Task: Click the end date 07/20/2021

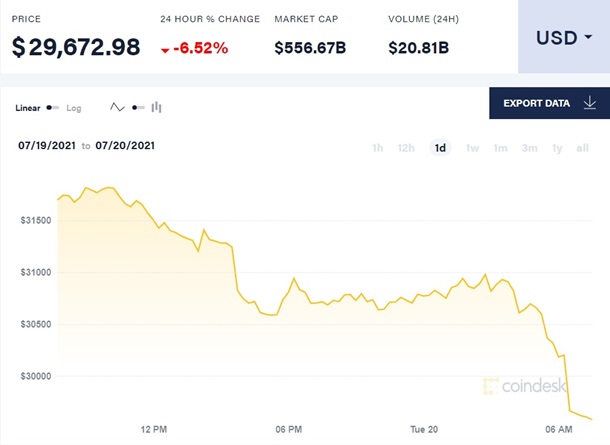Action: pos(125,146)
